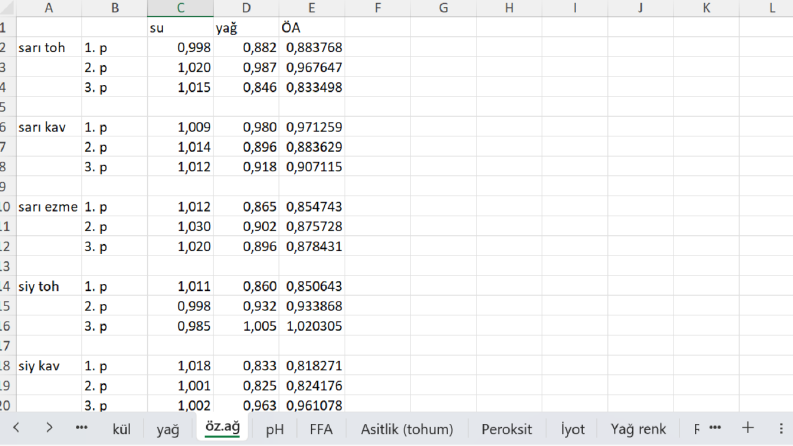Select the 'siy kav' cell
The image size is (793, 446).
click(49, 366)
